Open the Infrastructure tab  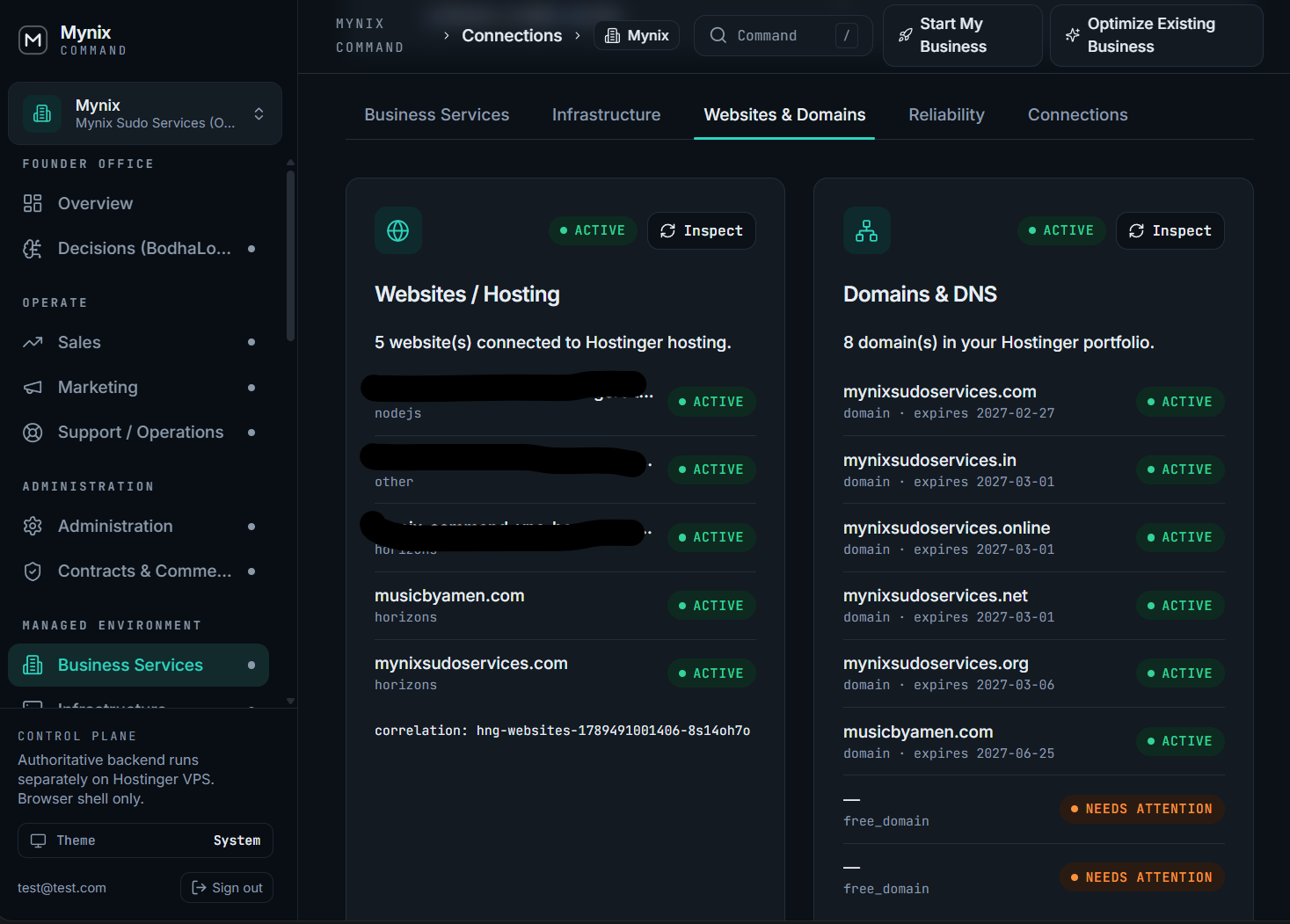(606, 114)
